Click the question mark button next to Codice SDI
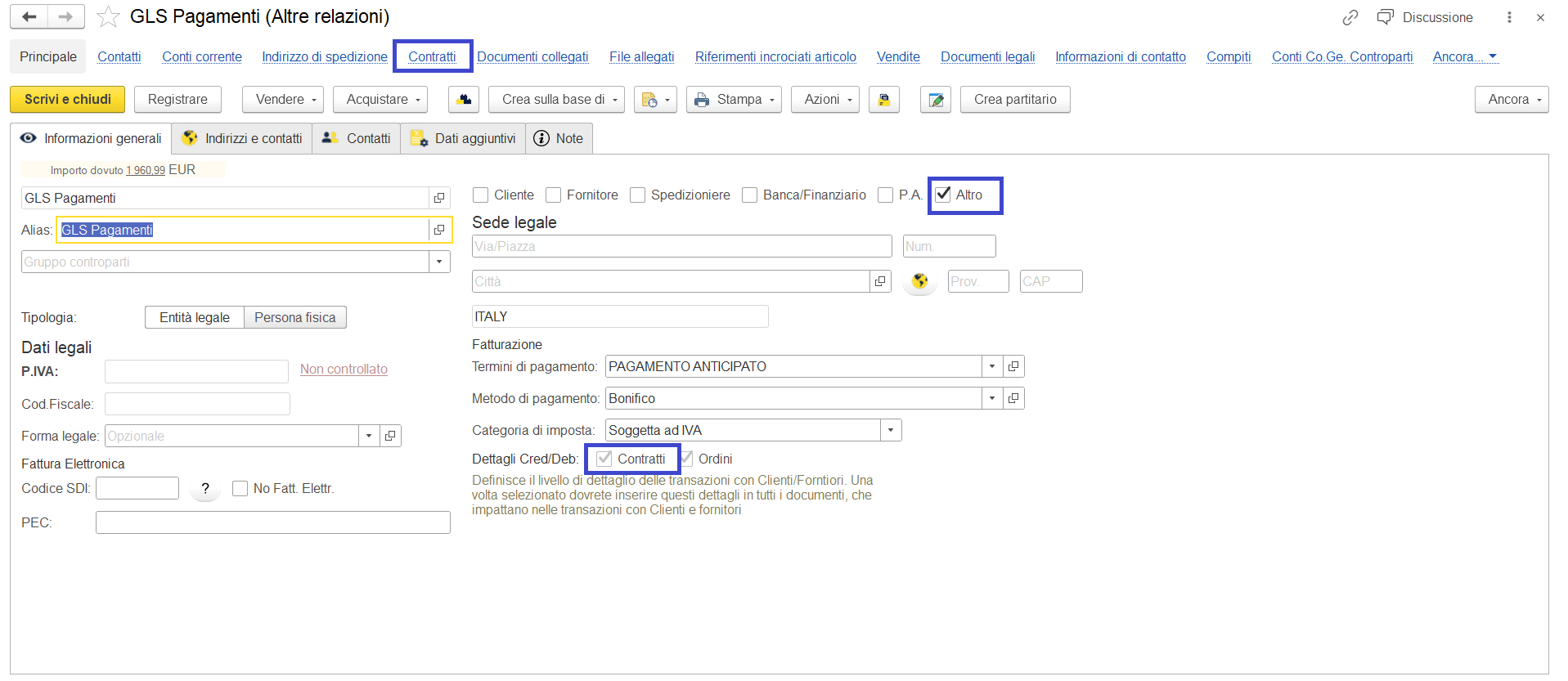The height and width of the screenshot is (681, 1568). click(x=205, y=488)
